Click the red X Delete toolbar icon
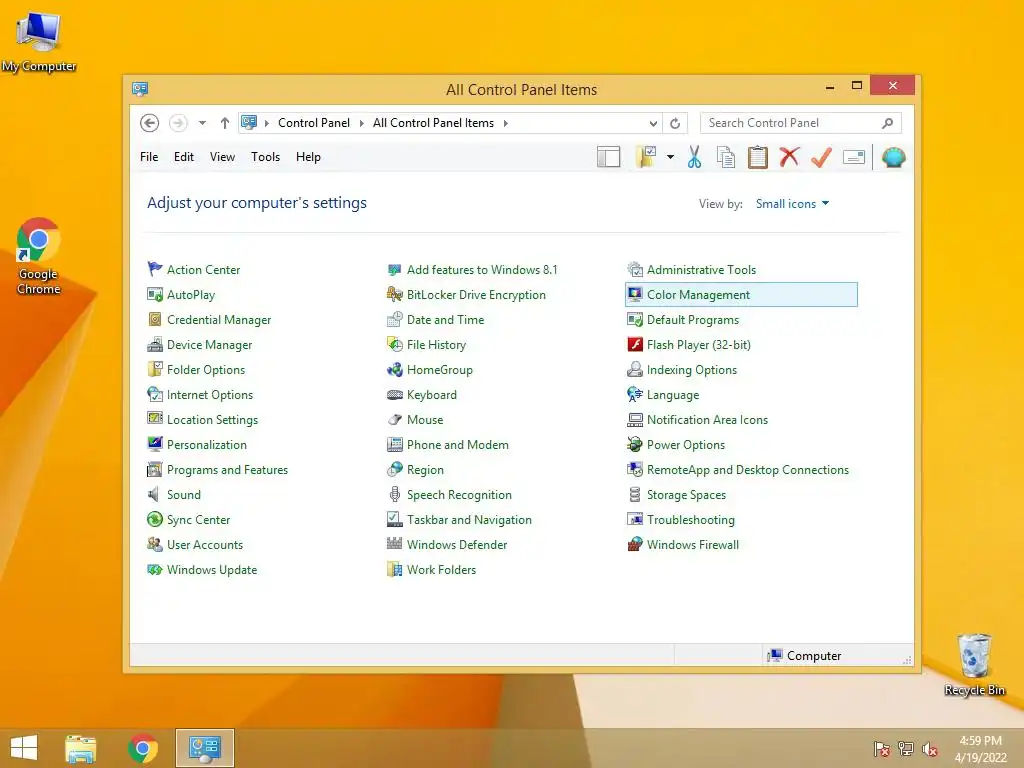Image resolution: width=1024 pixels, height=768 pixels. coord(789,157)
